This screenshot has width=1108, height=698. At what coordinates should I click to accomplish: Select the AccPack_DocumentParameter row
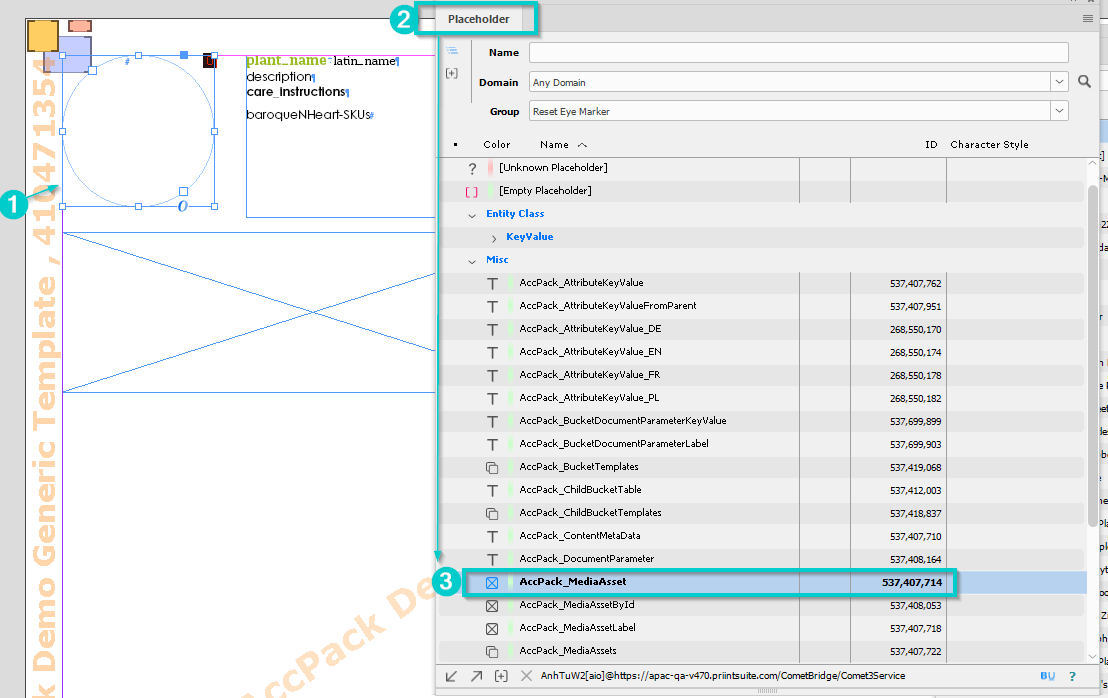(762, 560)
